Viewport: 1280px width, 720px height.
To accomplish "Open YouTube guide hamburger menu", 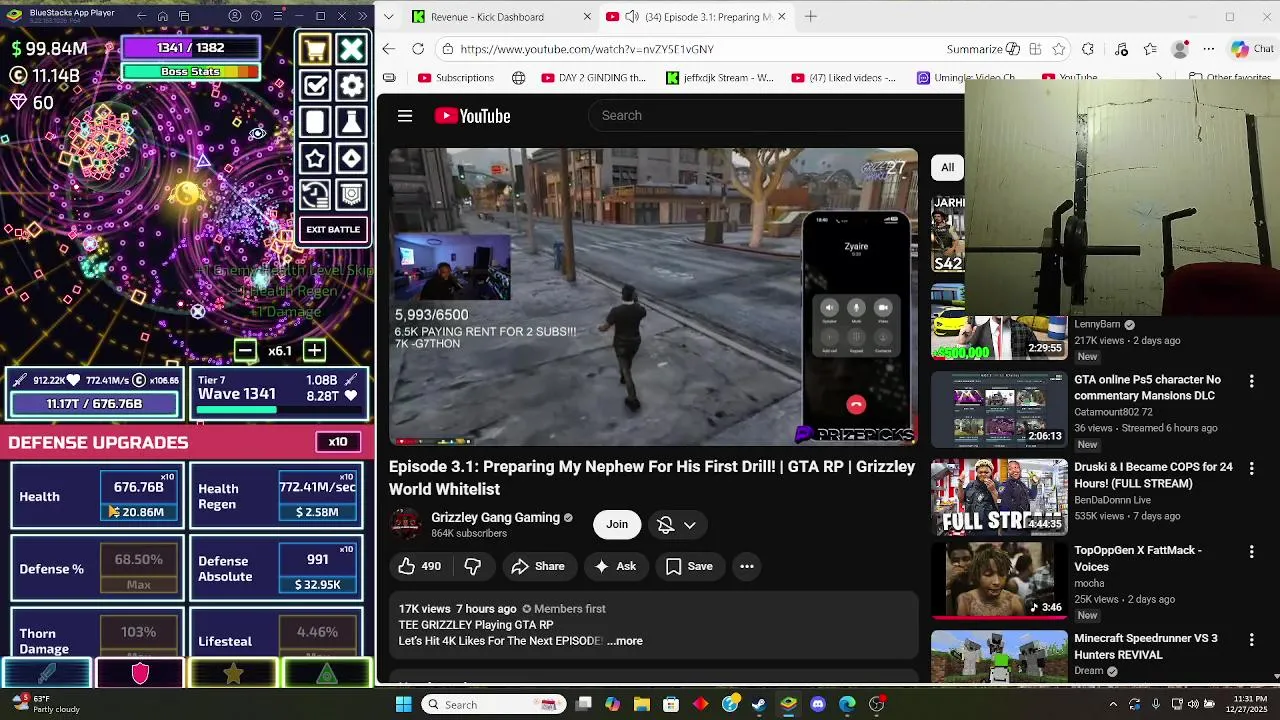I will (x=405, y=116).
